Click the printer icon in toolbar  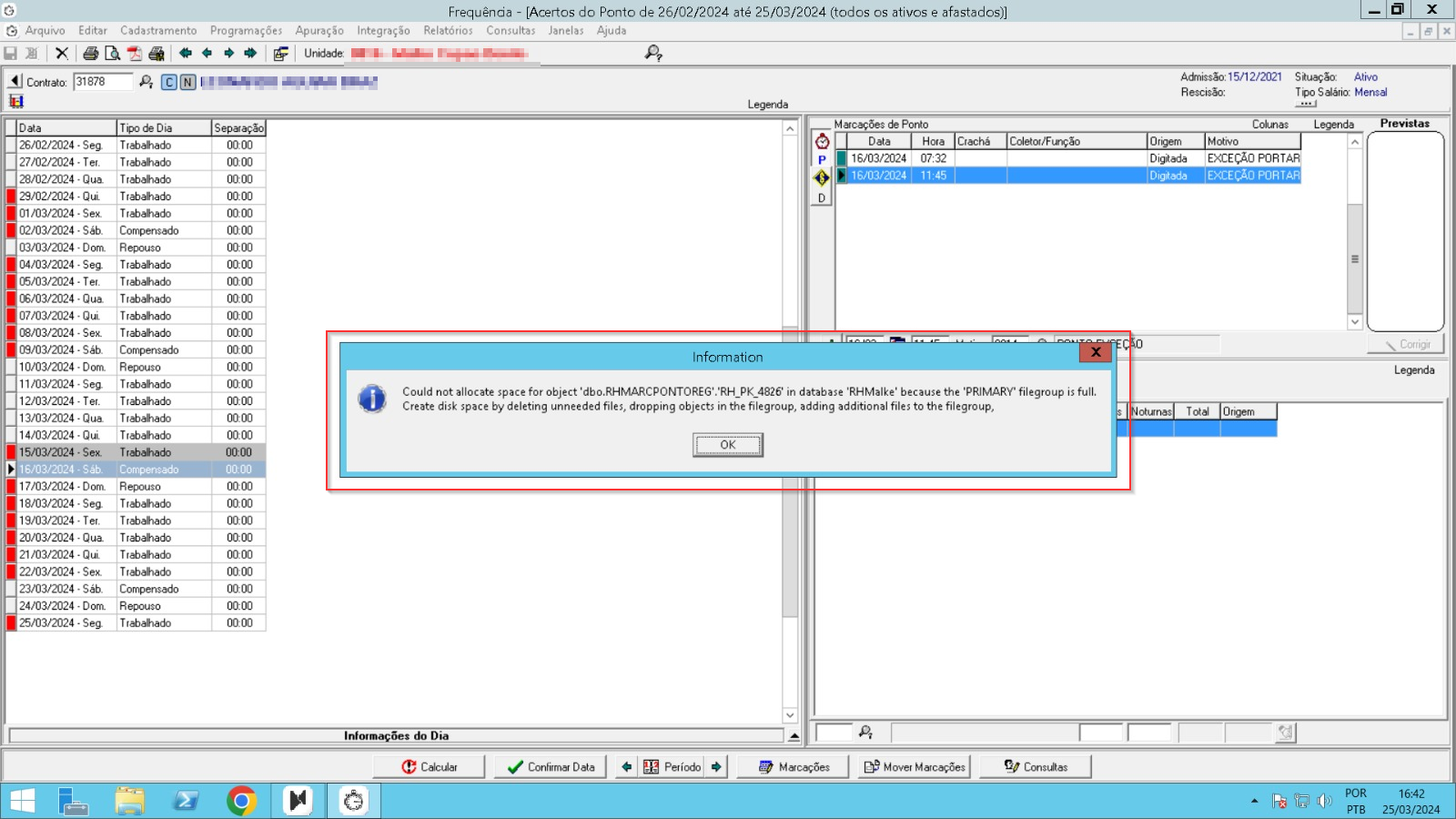[x=90, y=54]
